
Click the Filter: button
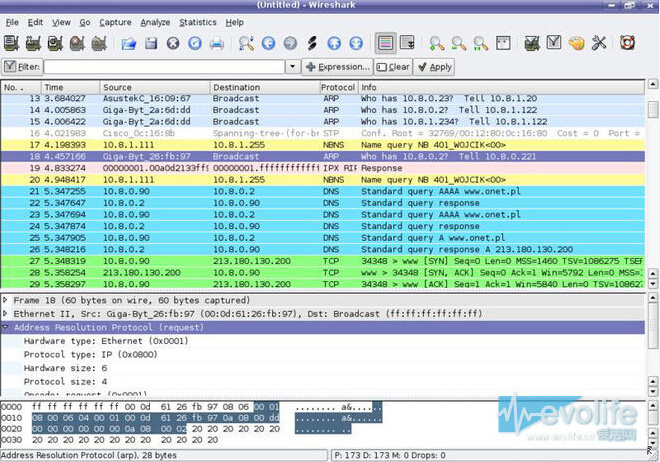pos(22,67)
